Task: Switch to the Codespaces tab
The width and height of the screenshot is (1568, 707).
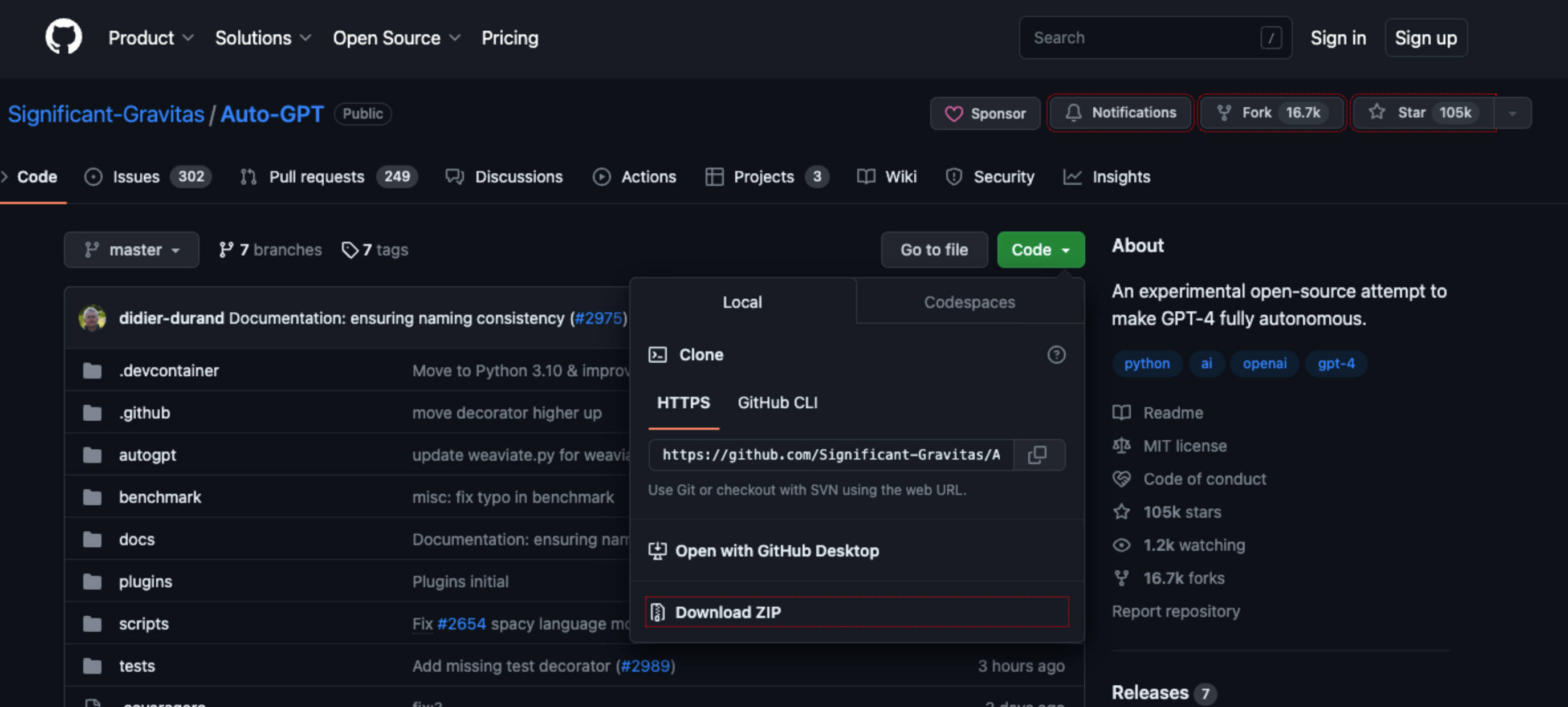Action: click(969, 302)
